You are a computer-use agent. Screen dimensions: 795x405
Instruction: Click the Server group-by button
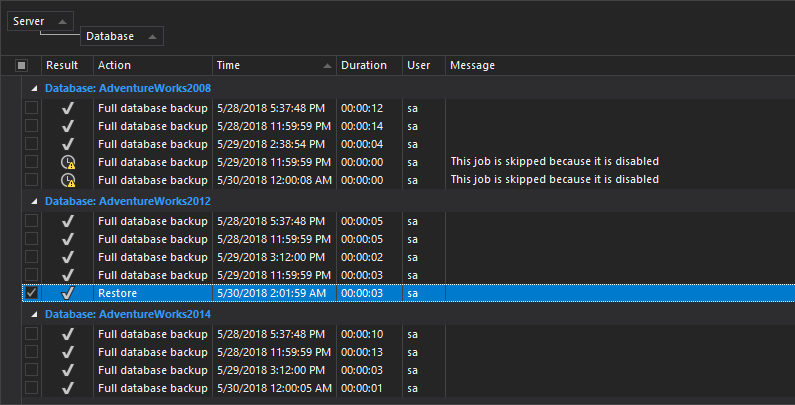[29, 21]
